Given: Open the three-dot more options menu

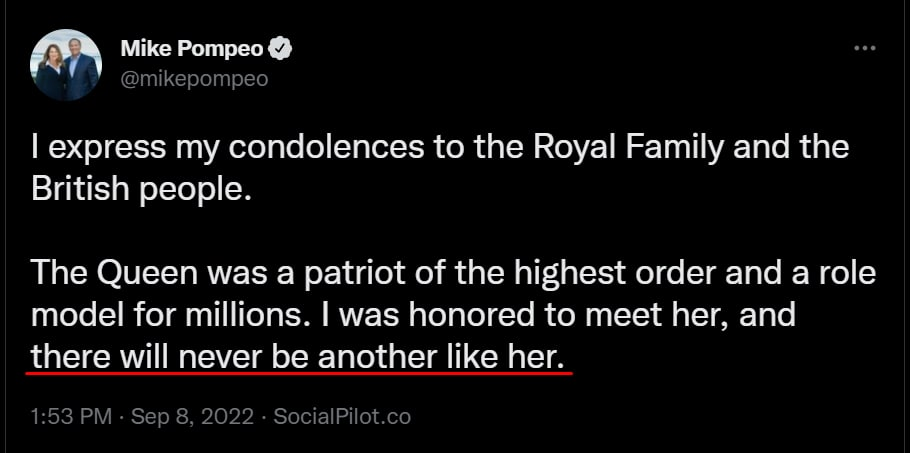Looking at the screenshot, I should 865,47.
